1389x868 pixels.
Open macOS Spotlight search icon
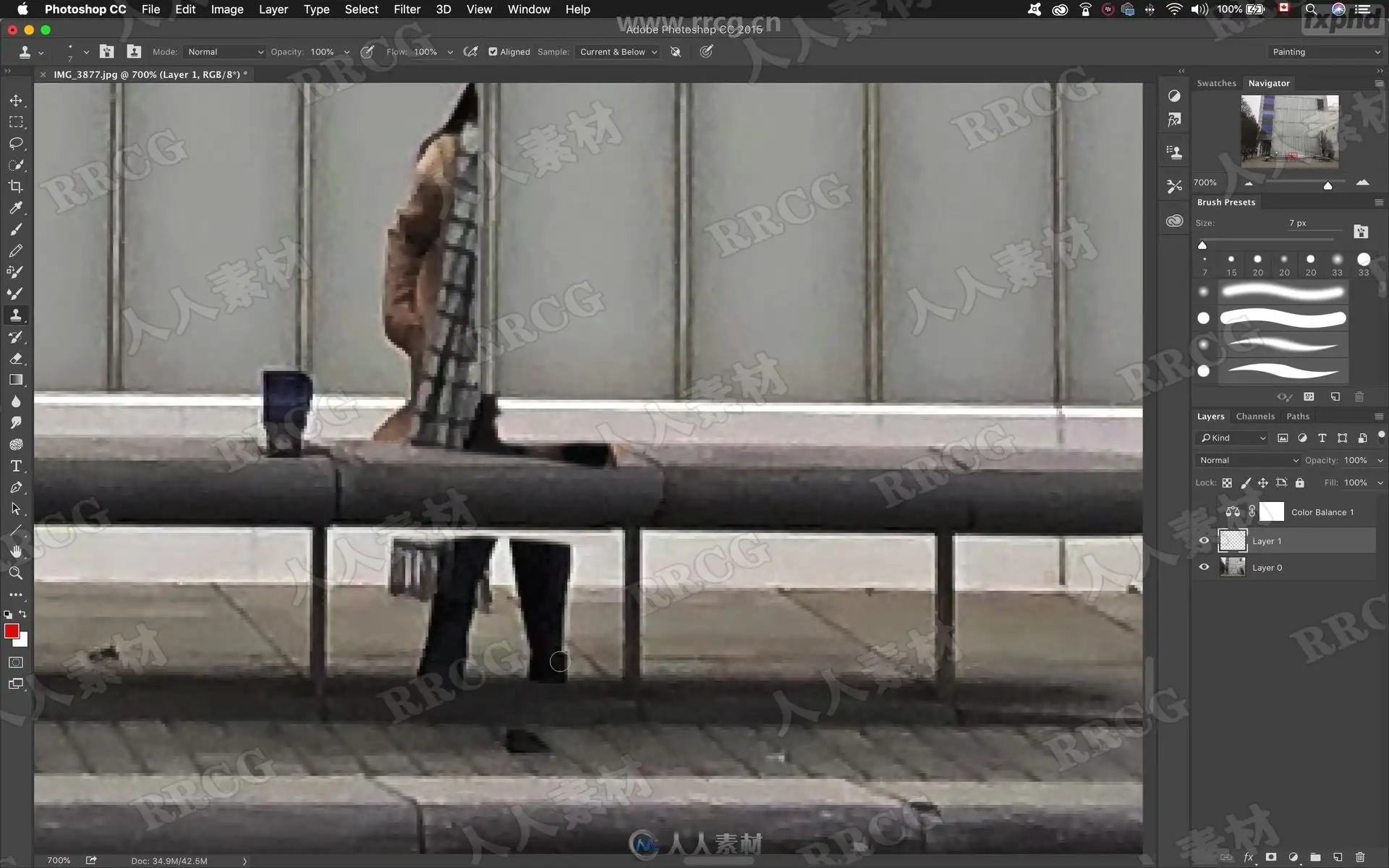[x=1311, y=9]
